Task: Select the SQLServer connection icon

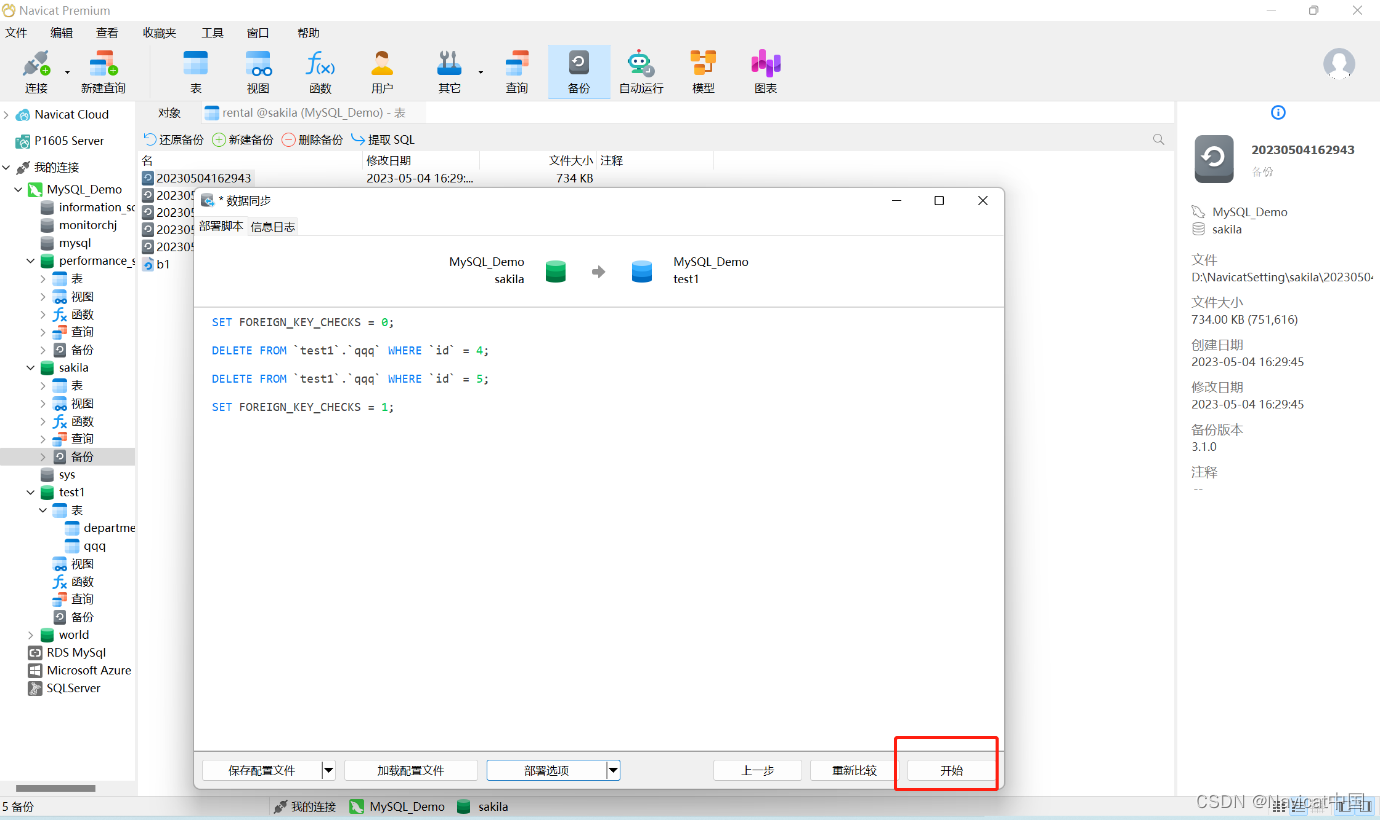Action: pyautogui.click(x=35, y=689)
